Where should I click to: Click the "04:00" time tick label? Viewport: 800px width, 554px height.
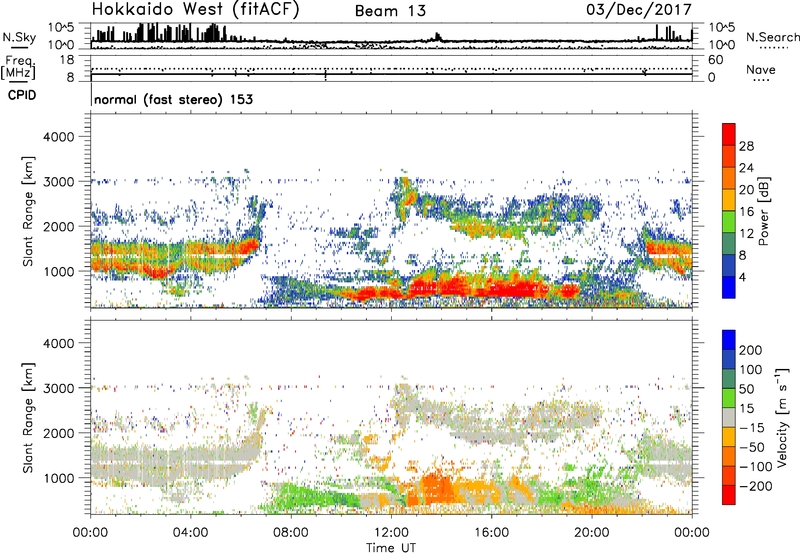190,533
